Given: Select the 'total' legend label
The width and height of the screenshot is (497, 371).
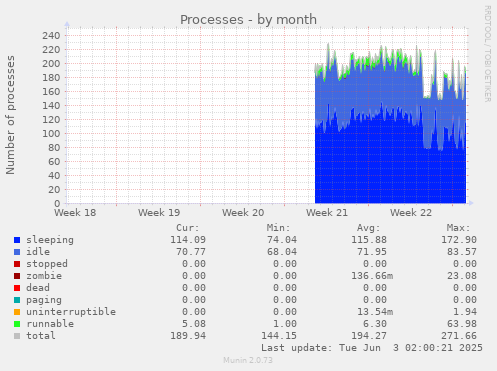Looking at the screenshot, I should click(x=41, y=336).
